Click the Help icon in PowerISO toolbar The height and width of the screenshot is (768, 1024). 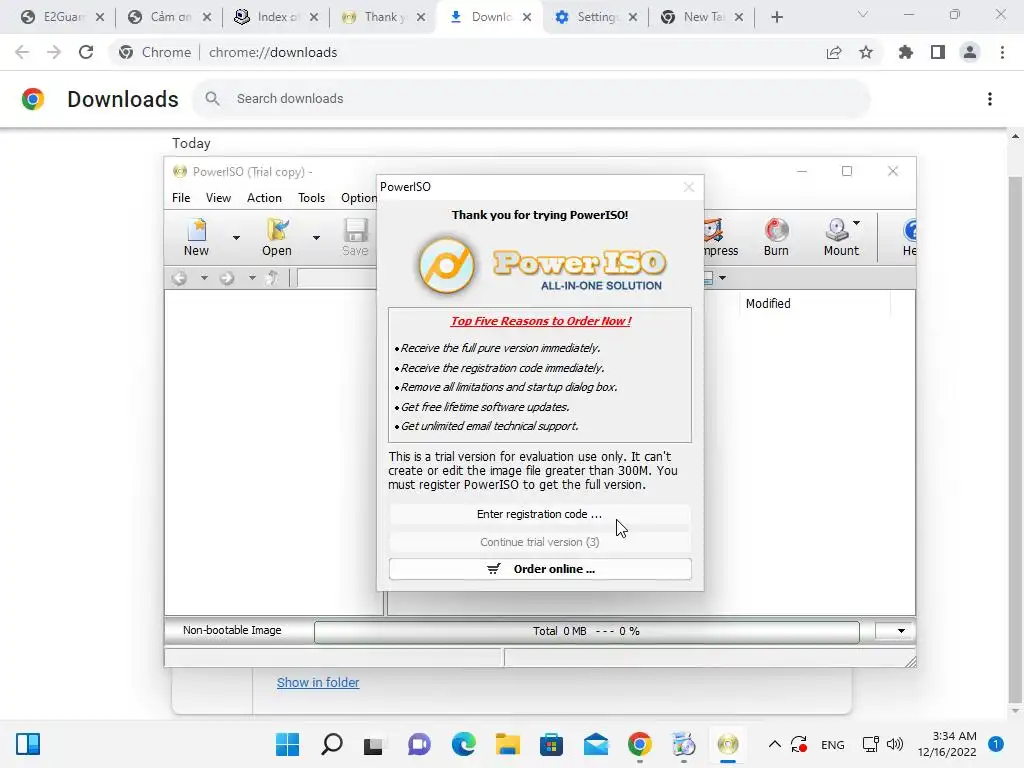909,237
